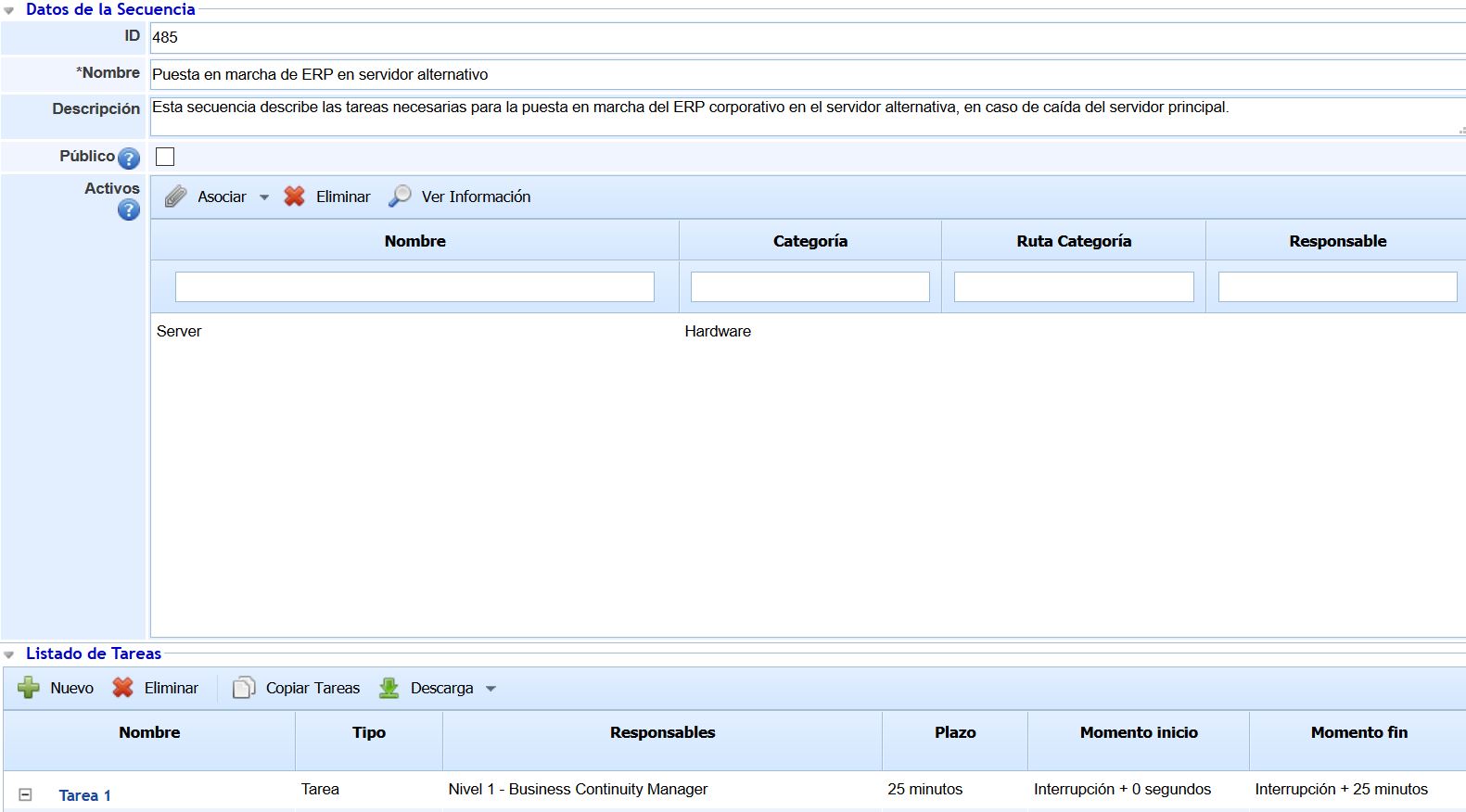Viewport: 1466px width, 812px height.
Task: Click the magnifier Ver Información icon
Action: pyautogui.click(x=400, y=197)
